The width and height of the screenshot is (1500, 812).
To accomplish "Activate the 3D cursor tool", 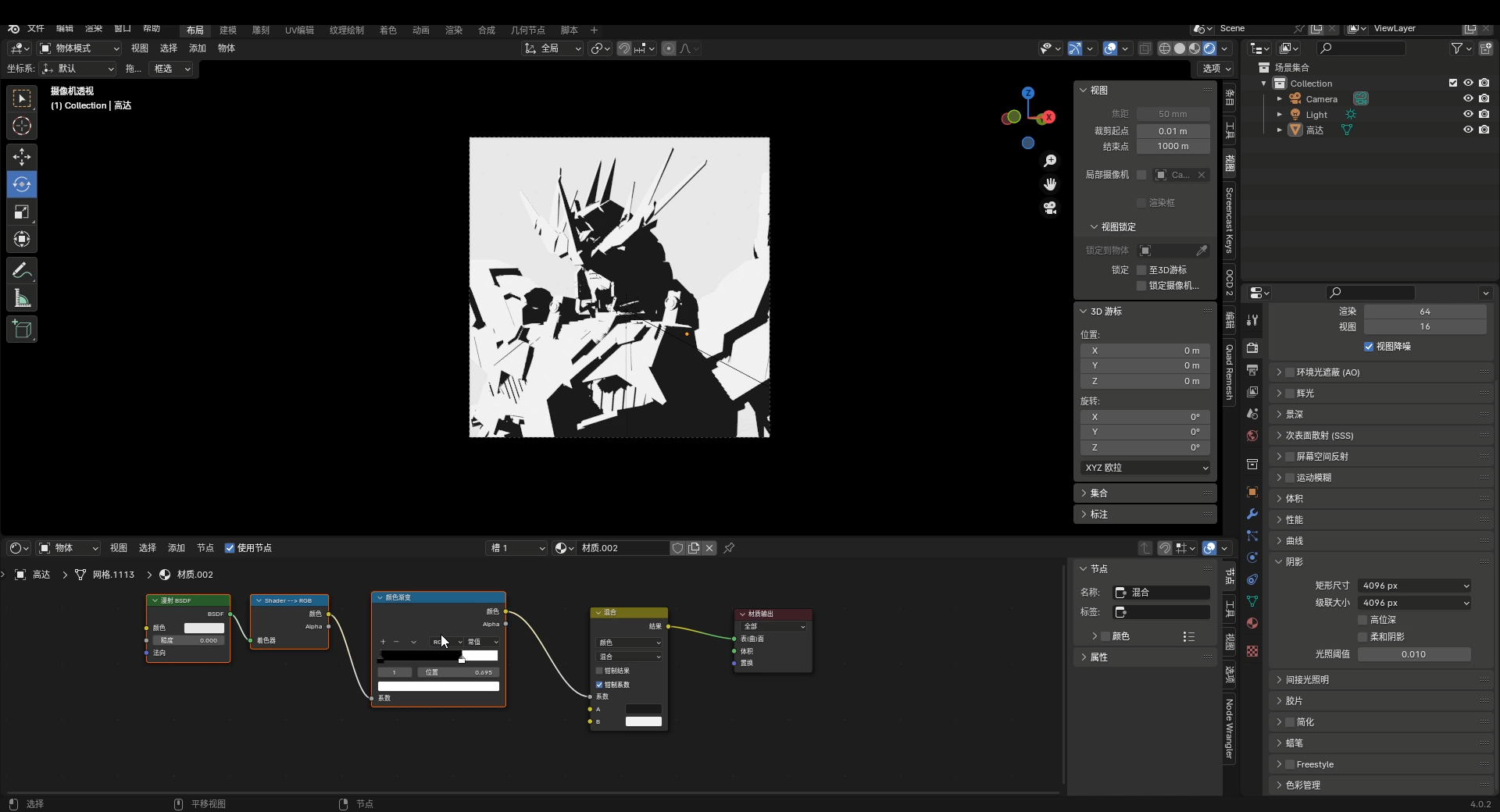I will click(x=22, y=126).
